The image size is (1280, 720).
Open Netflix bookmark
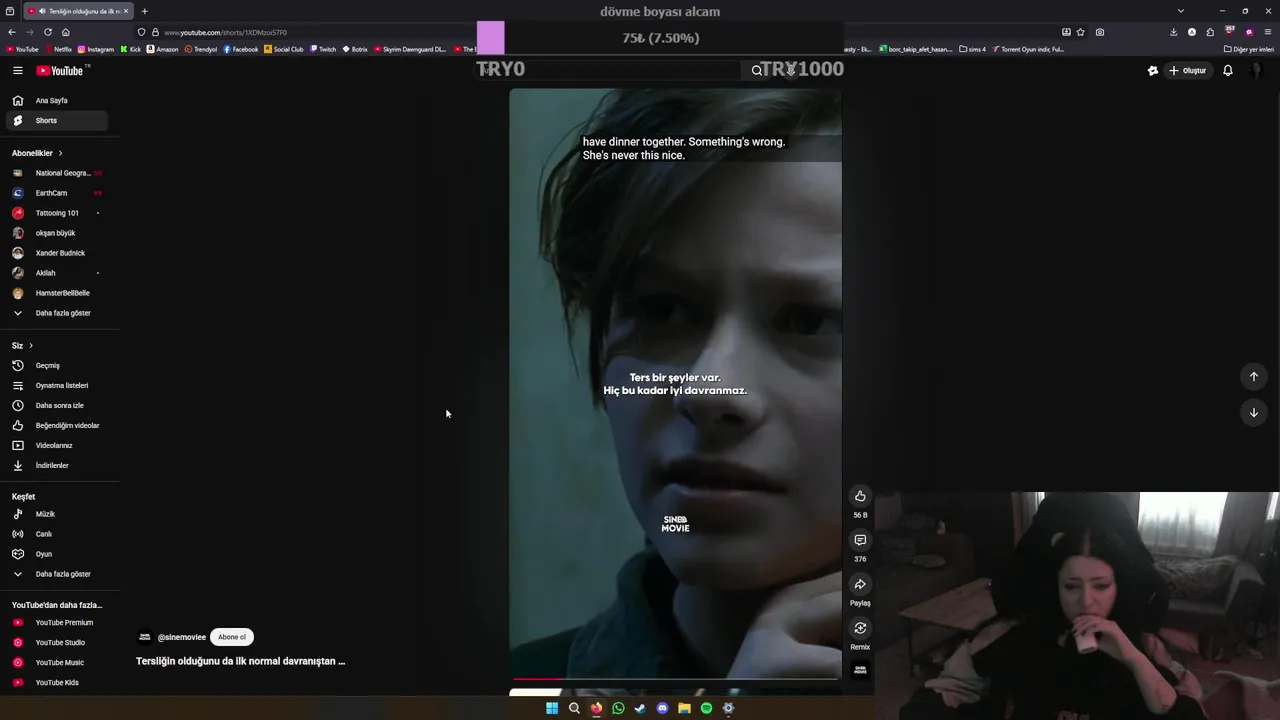(x=58, y=49)
